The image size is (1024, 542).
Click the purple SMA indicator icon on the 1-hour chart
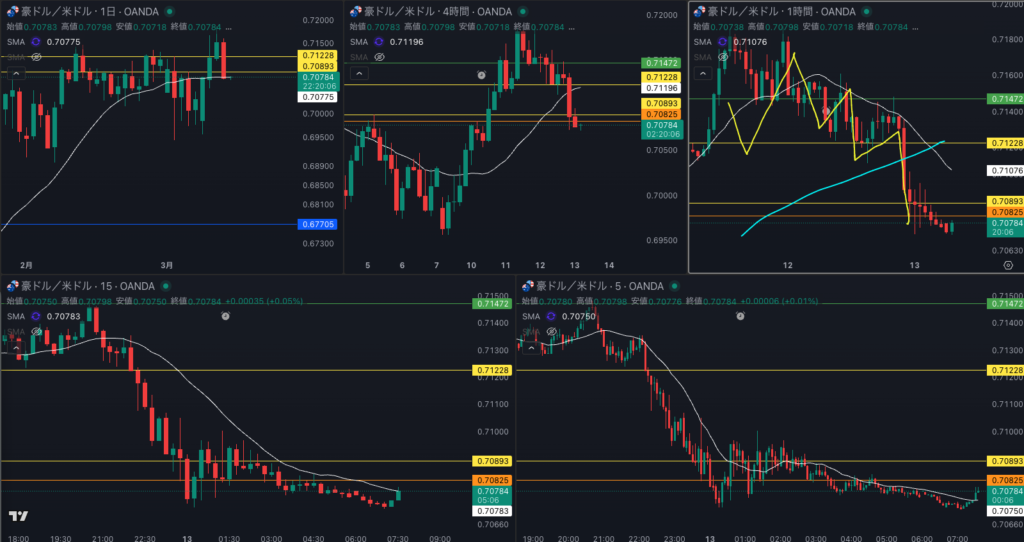coord(724,42)
